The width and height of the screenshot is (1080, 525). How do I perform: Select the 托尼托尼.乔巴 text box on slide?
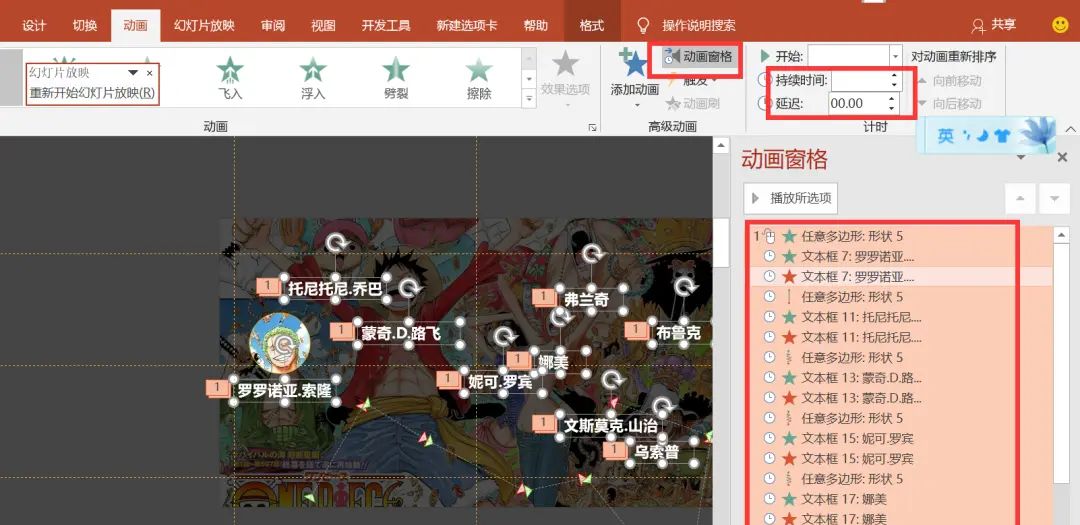[335, 289]
